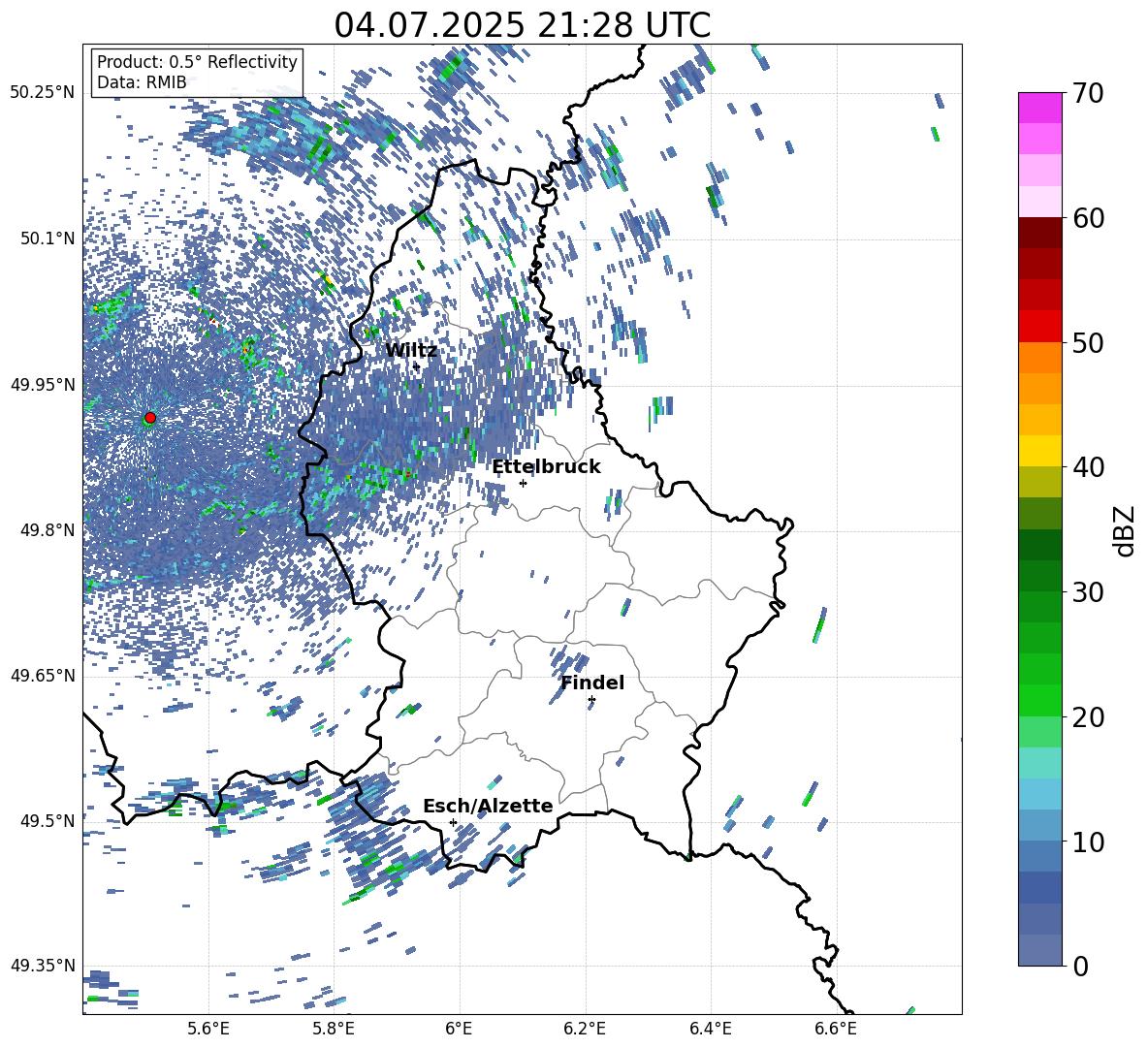This screenshot has height=1048, width=1148.
Task: Click the dBZ colorbar axis label
Action: [x=1125, y=530]
